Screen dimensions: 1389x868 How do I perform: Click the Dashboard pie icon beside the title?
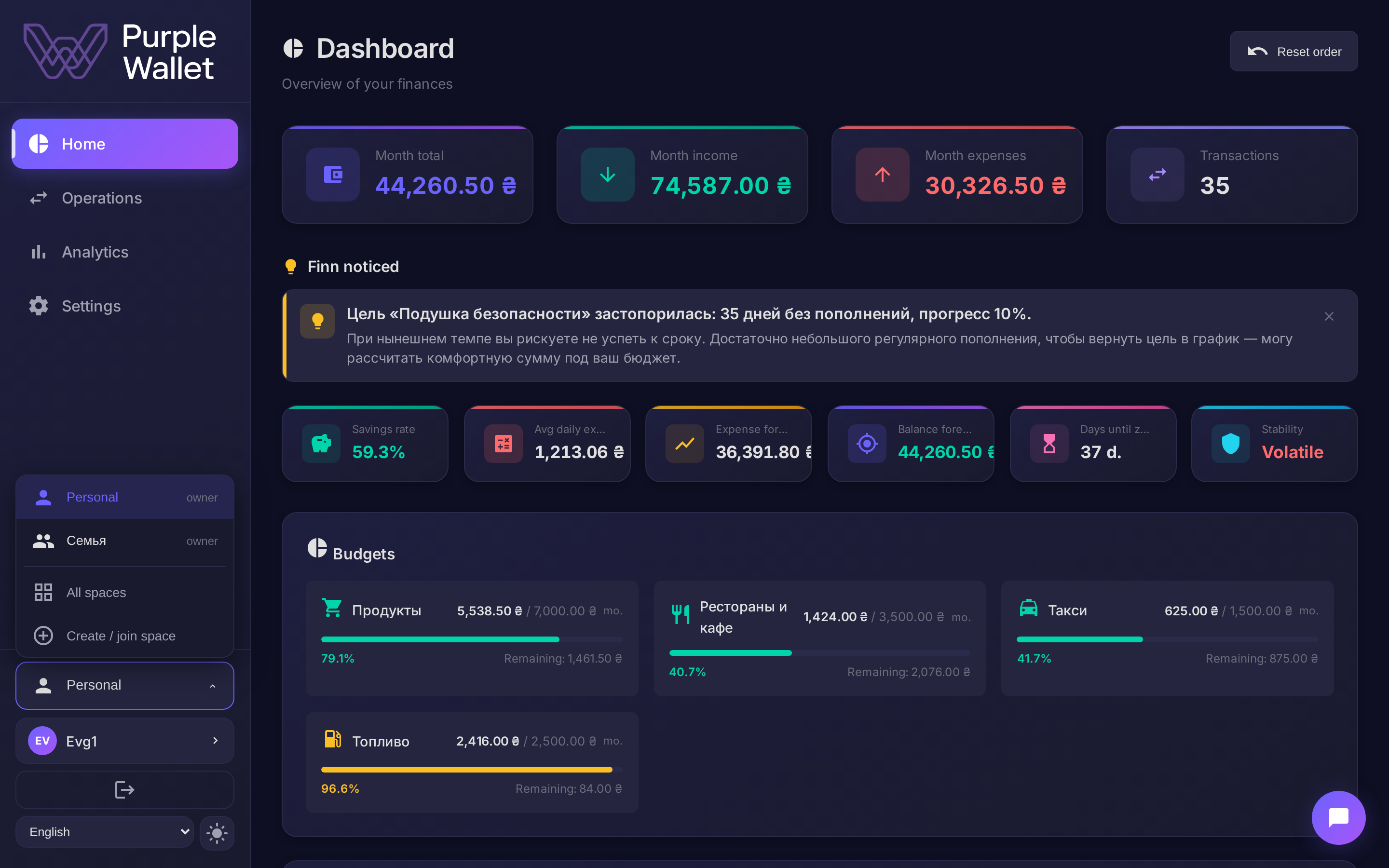pos(293,48)
